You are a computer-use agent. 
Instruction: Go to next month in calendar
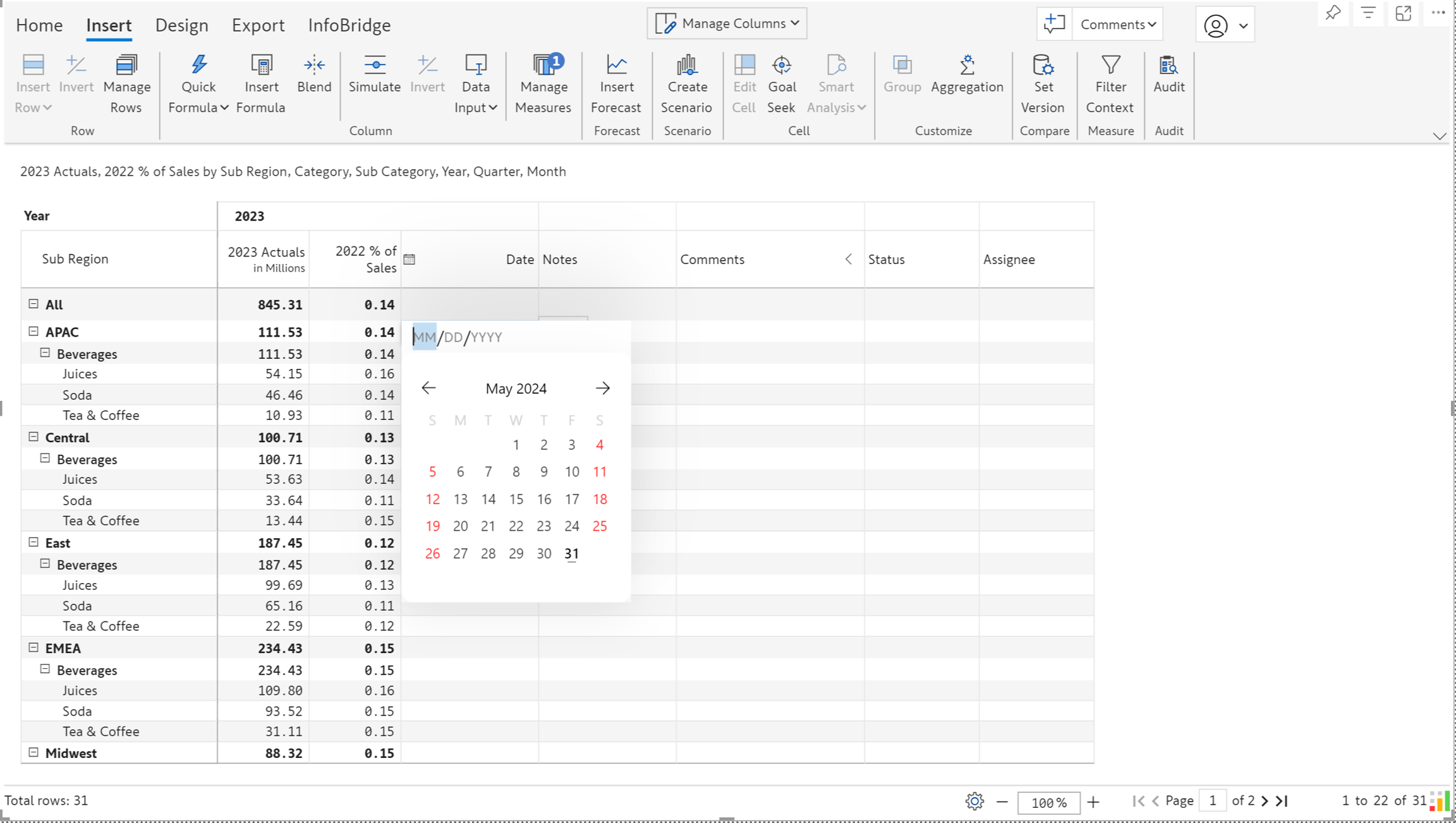(x=602, y=388)
